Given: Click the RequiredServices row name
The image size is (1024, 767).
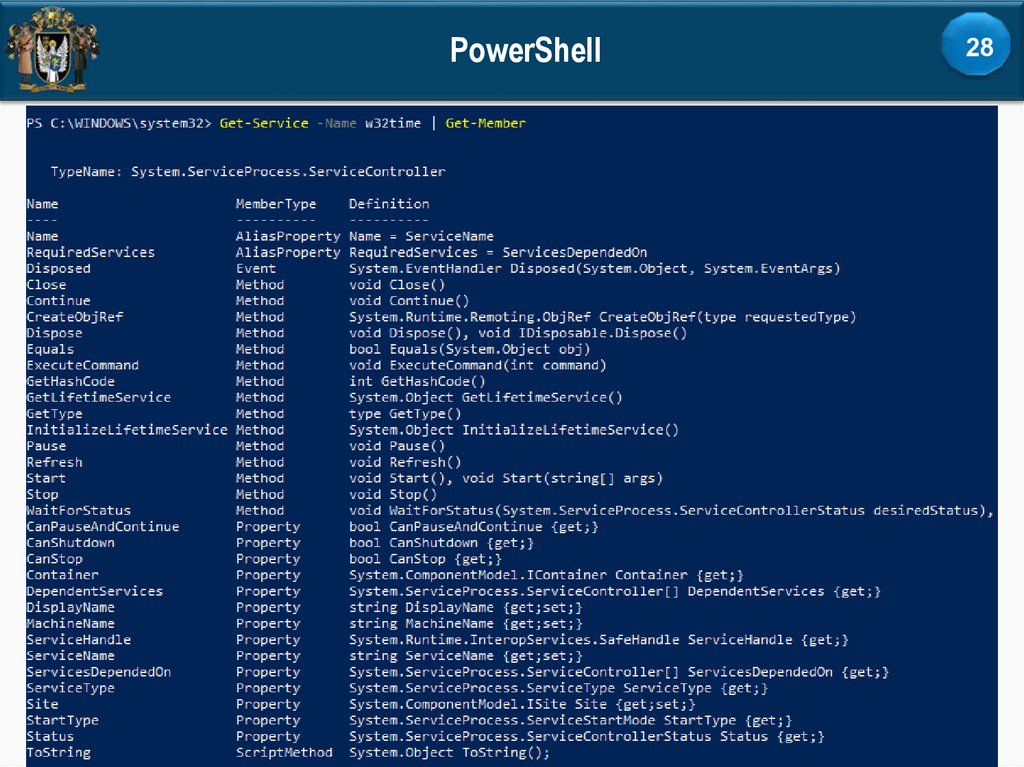Looking at the screenshot, I should point(91,252).
